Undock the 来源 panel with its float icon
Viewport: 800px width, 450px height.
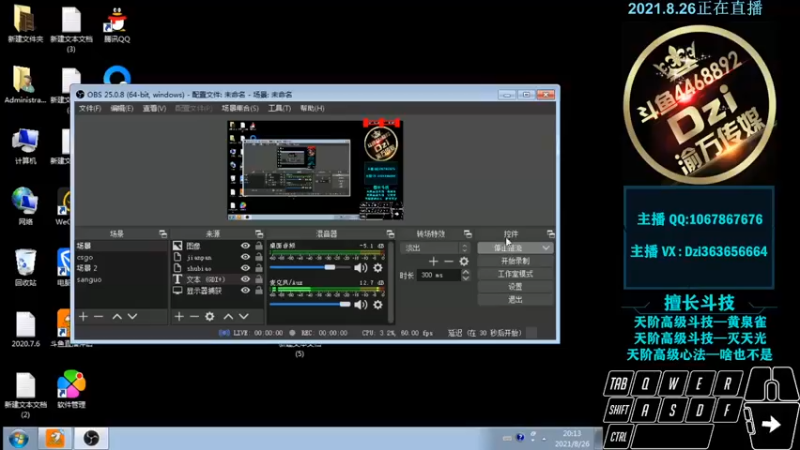click(x=259, y=234)
